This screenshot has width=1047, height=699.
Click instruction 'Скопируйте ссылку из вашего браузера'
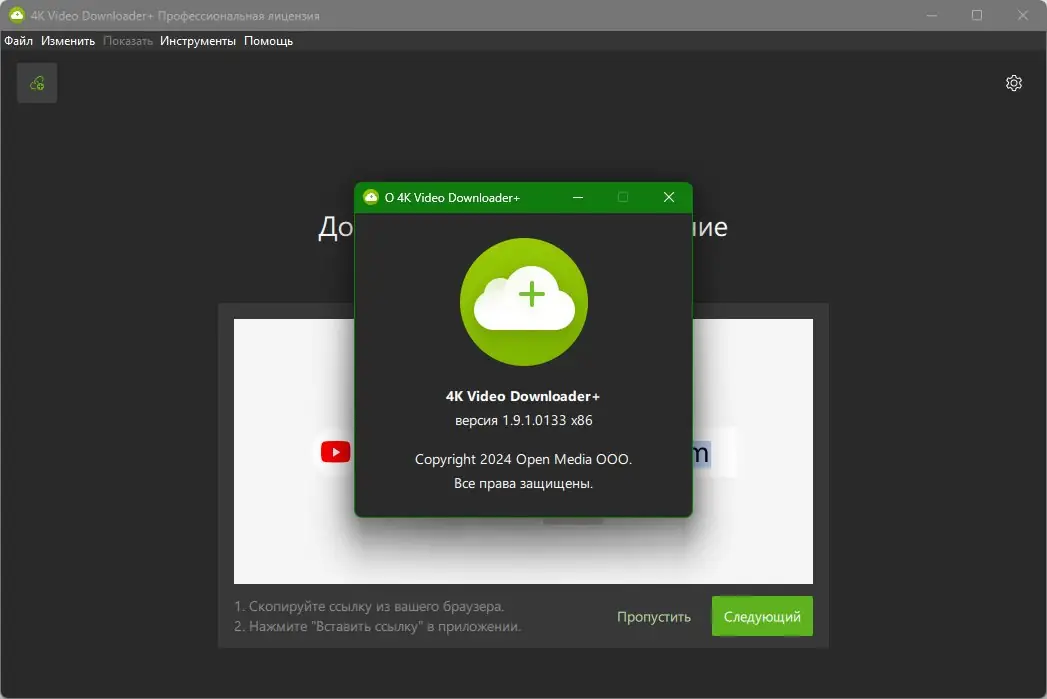click(x=369, y=606)
